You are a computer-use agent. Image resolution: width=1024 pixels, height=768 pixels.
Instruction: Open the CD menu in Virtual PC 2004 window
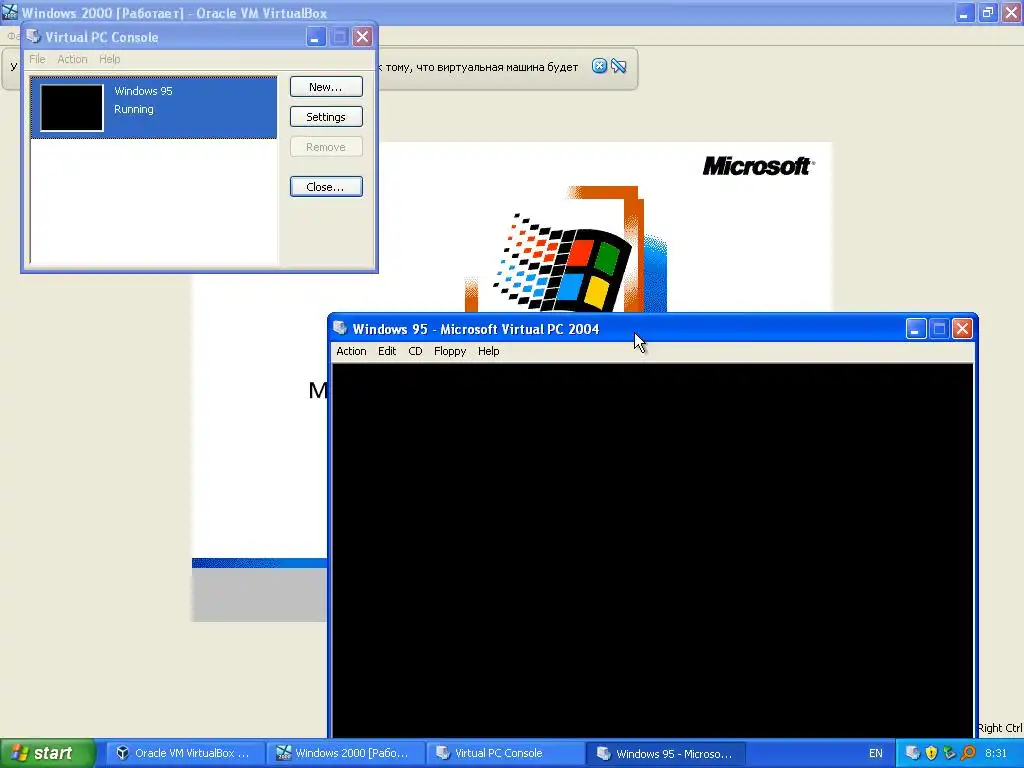(415, 351)
